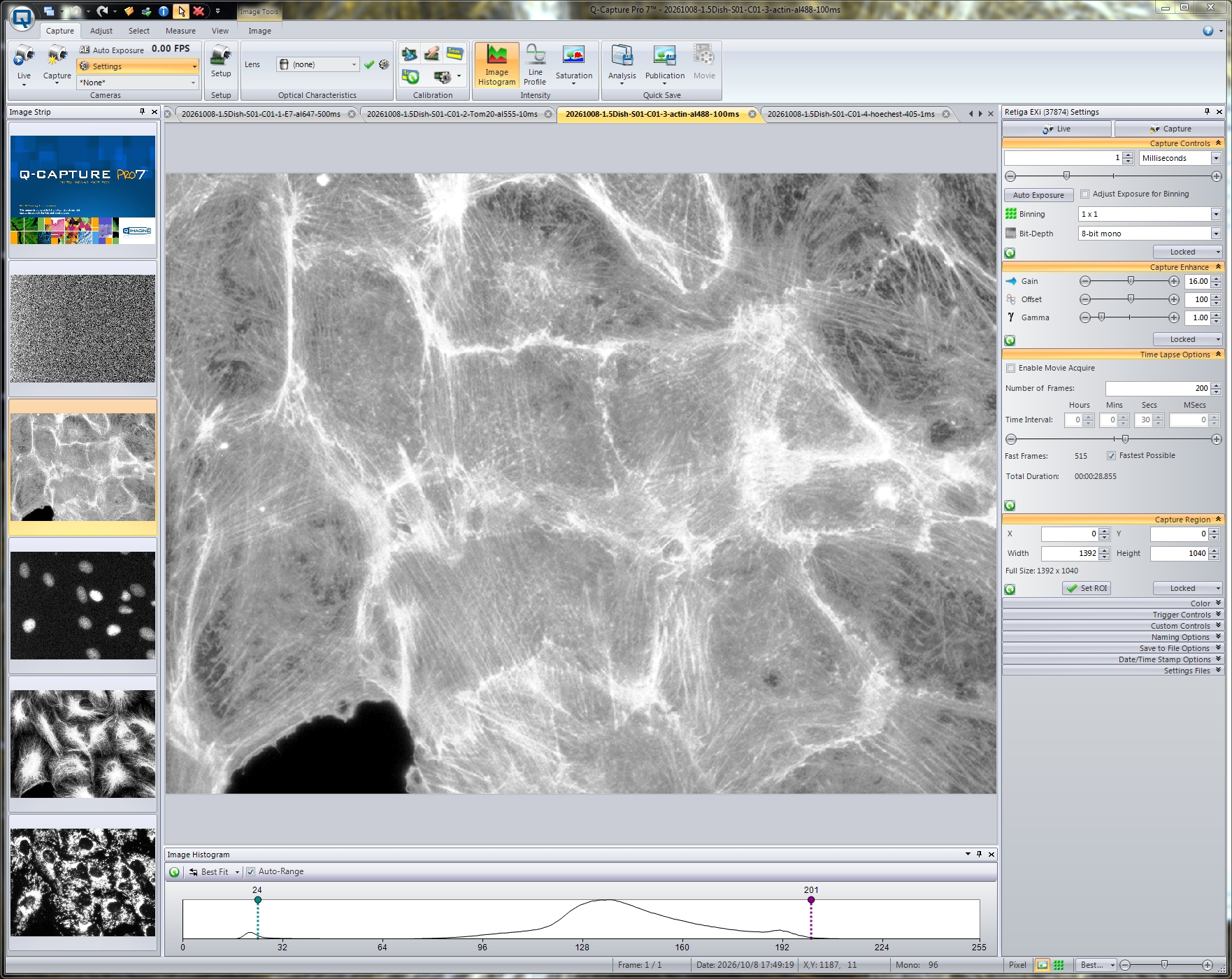Select the nuclei thumbnail in Image Strip
The width and height of the screenshot is (1232, 979).
(83, 606)
